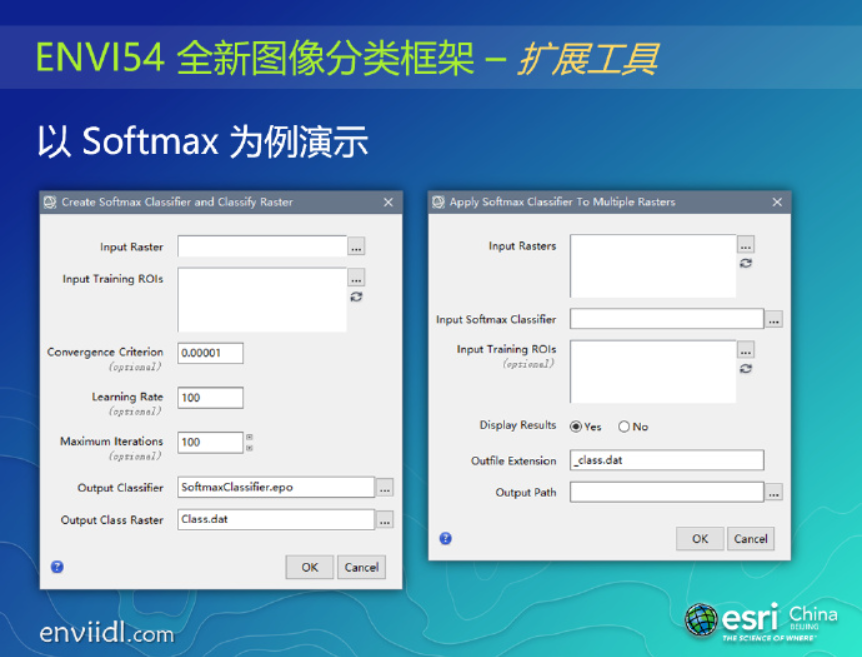Viewport: 862px width, 657px height.
Task: Focus the Input Softmax Classifier field
Action: (667, 319)
